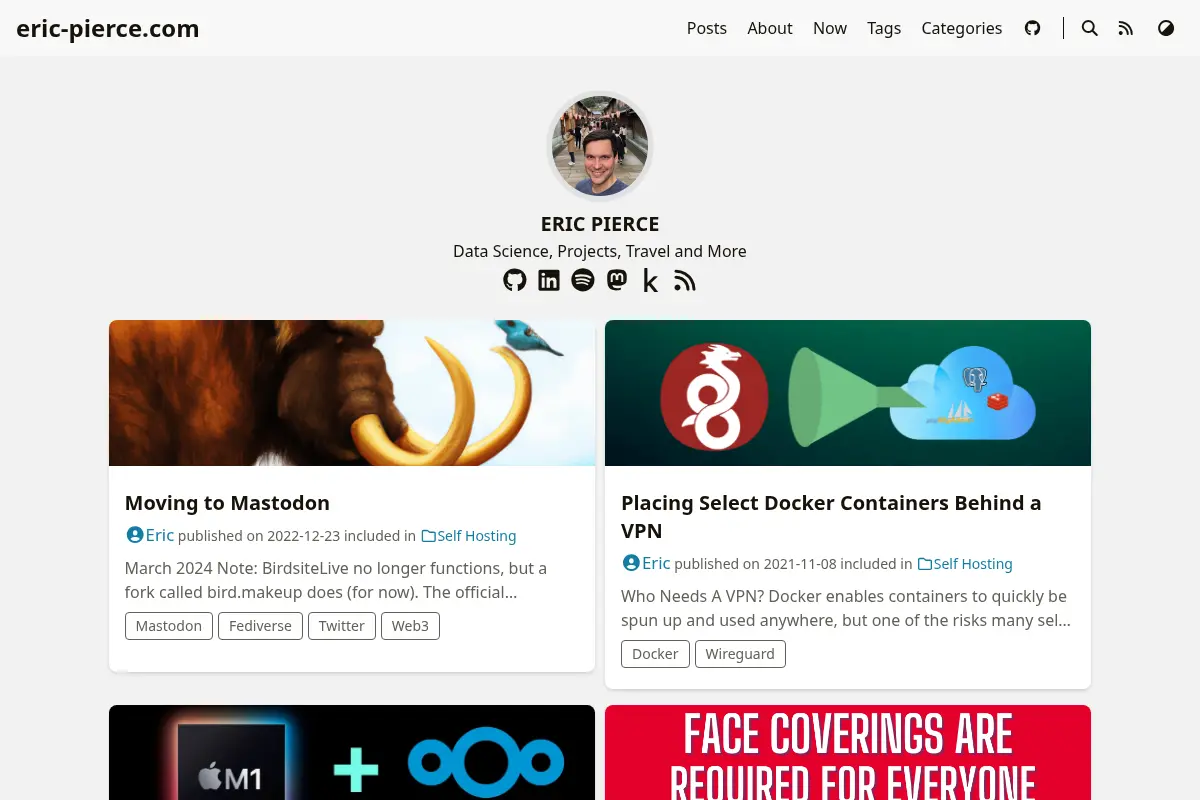Open the About page
The image size is (1200, 800).
pos(770,28)
